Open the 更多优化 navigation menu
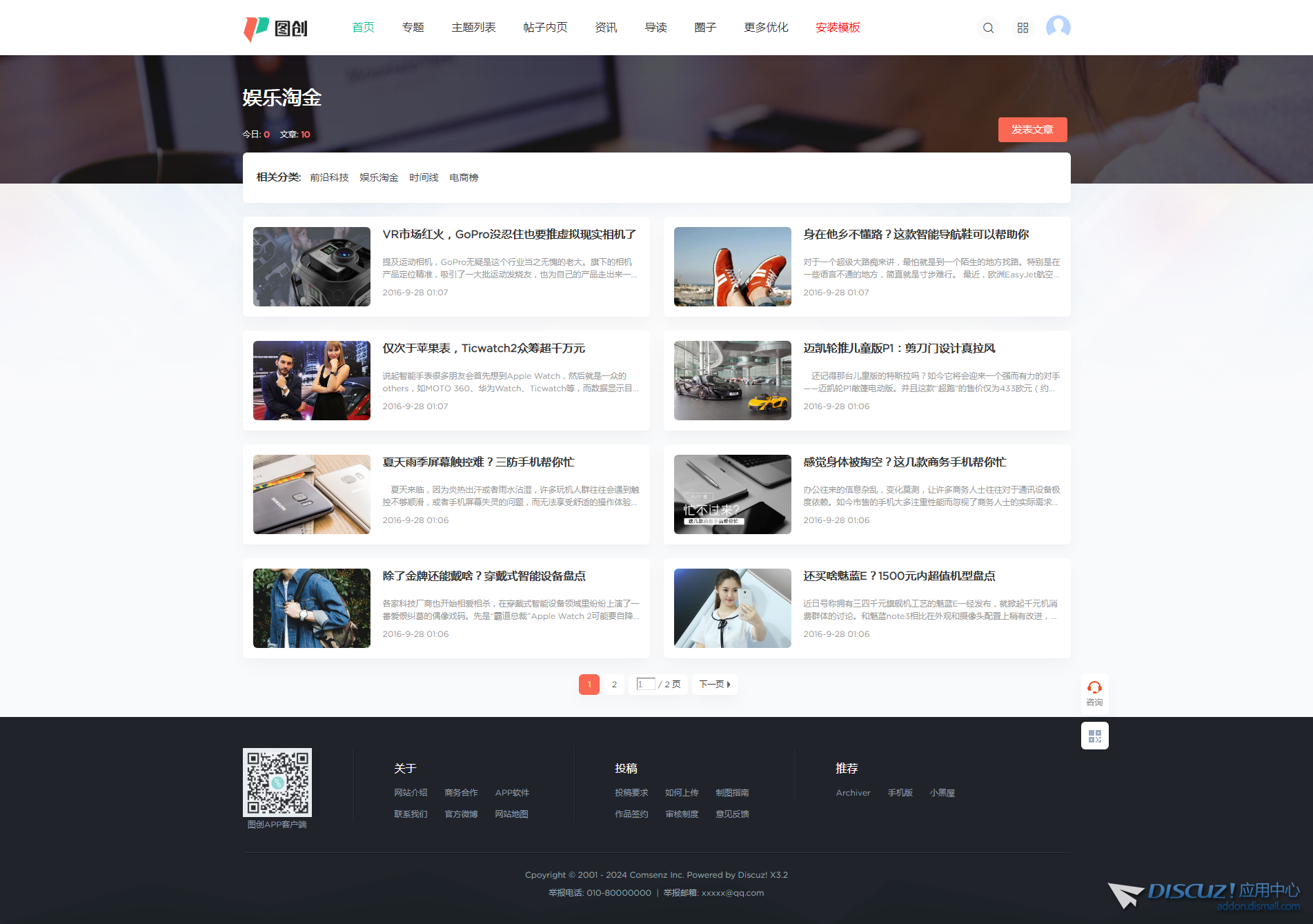Viewport: 1313px width, 924px height. 766,28
